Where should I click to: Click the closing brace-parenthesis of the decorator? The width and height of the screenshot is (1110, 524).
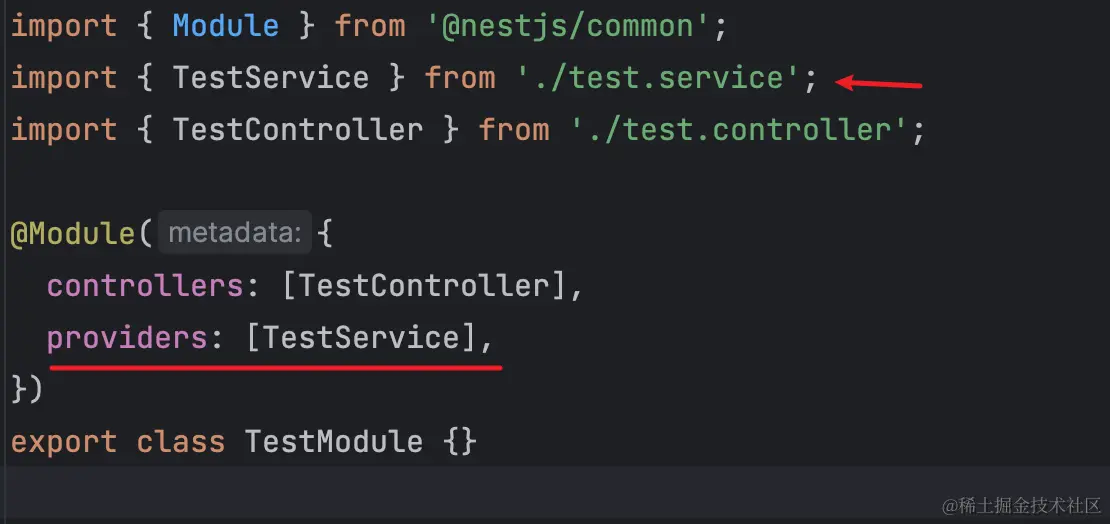point(27,390)
